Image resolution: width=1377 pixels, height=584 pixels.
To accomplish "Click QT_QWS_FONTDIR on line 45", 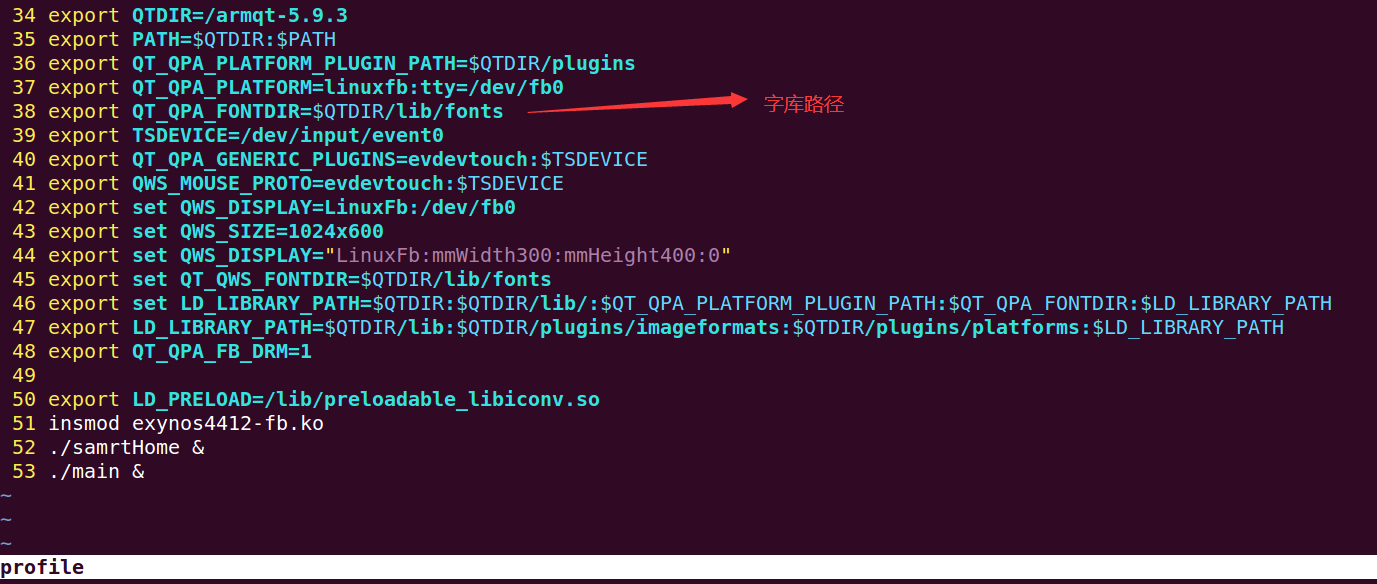I will click(x=264, y=280).
